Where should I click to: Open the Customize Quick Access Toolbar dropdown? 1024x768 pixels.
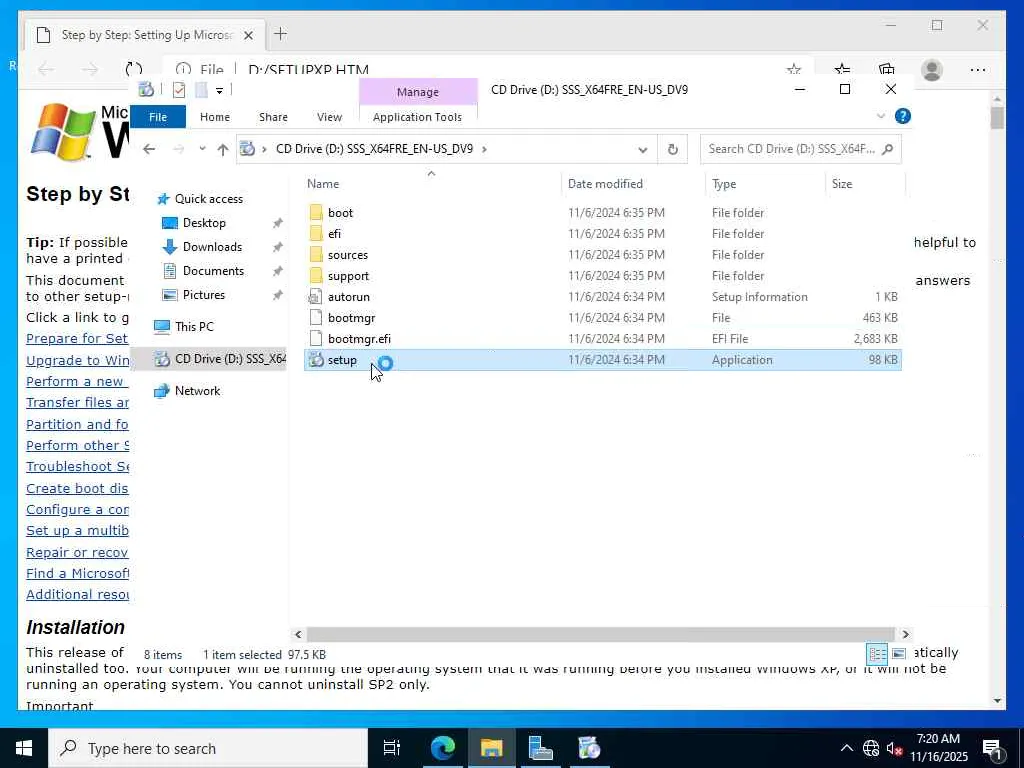[x=219, y=90]
